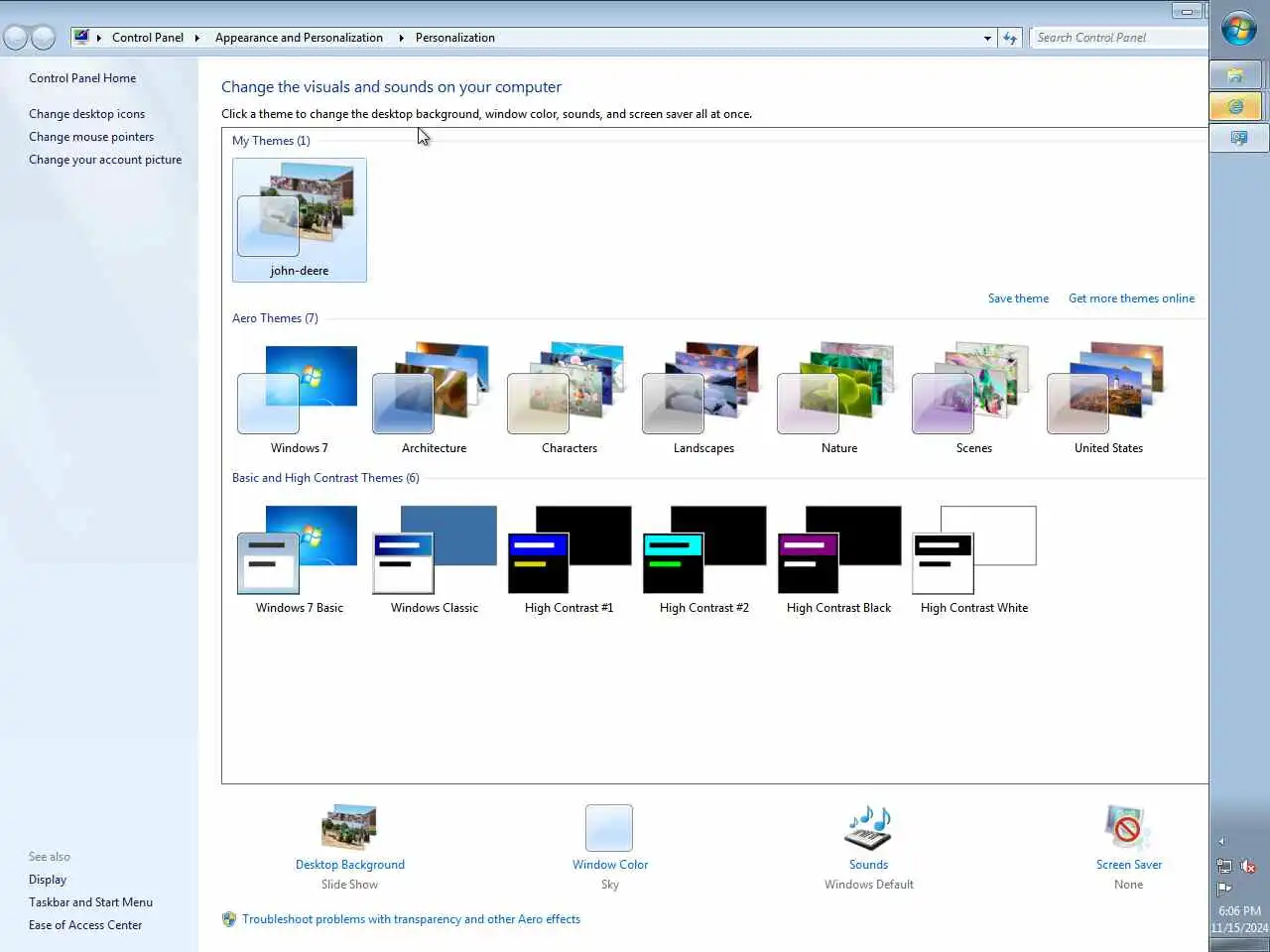Image resolution: width=1270 pixels, height=952 pixels.
Task: Apply the Windows 7 Aero theme
Action: click(300, 399)
